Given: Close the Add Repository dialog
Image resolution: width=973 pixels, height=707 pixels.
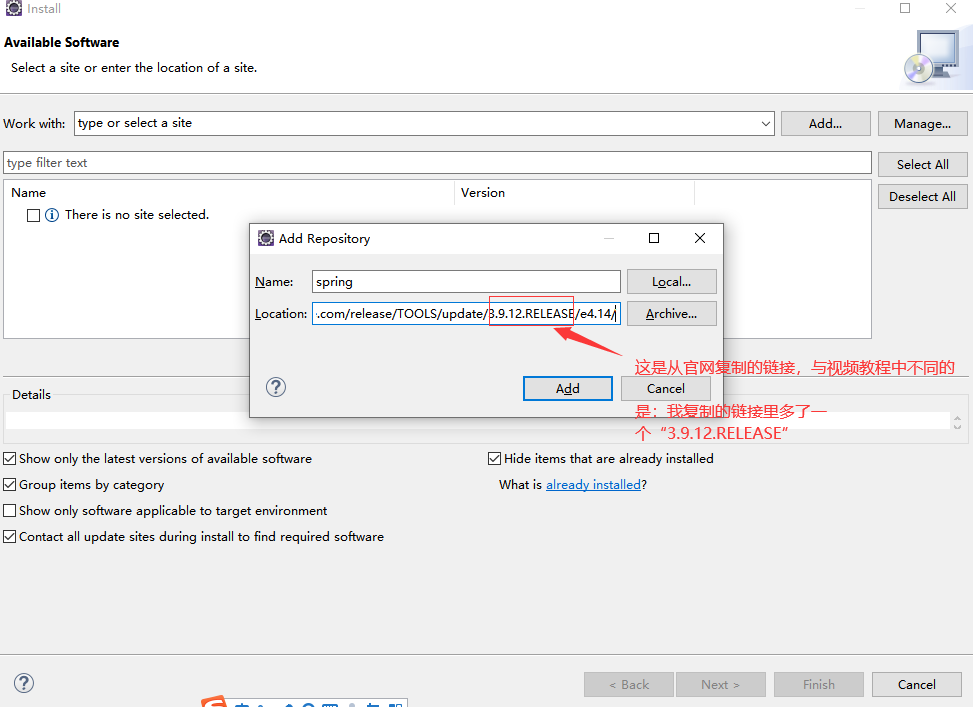Looking at the screenshot, I should tap(700, 238).
